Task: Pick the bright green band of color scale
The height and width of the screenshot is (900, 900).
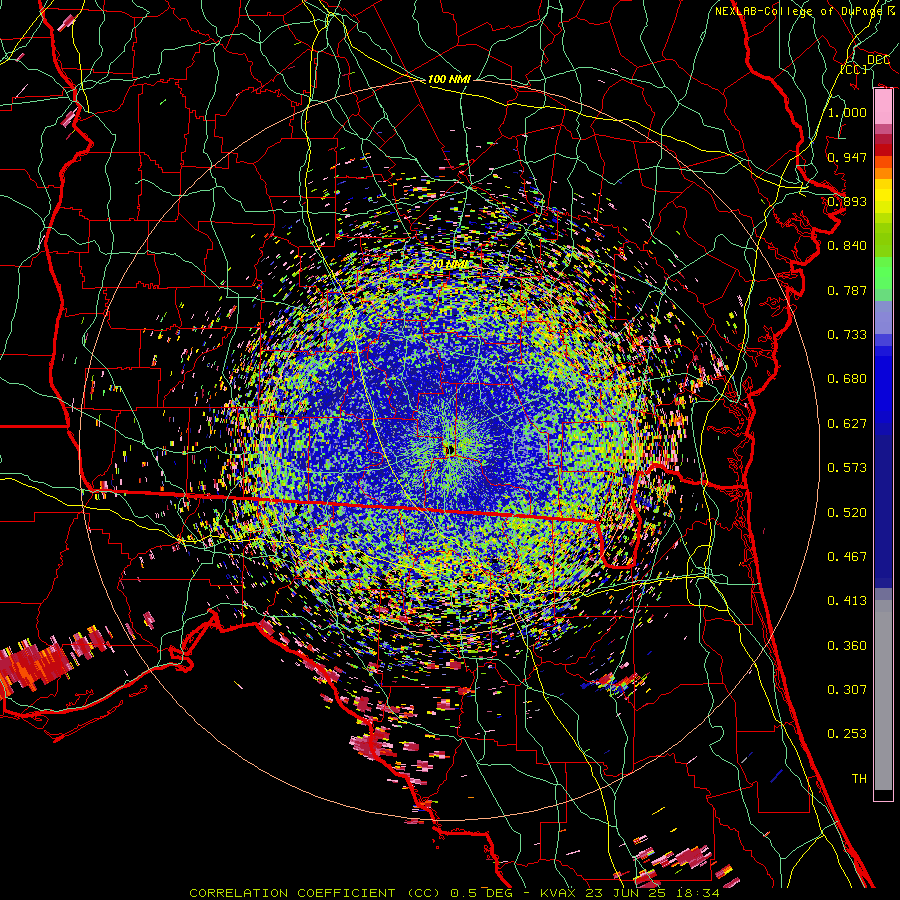Action: pyautogui.click(x=883, y=273)
